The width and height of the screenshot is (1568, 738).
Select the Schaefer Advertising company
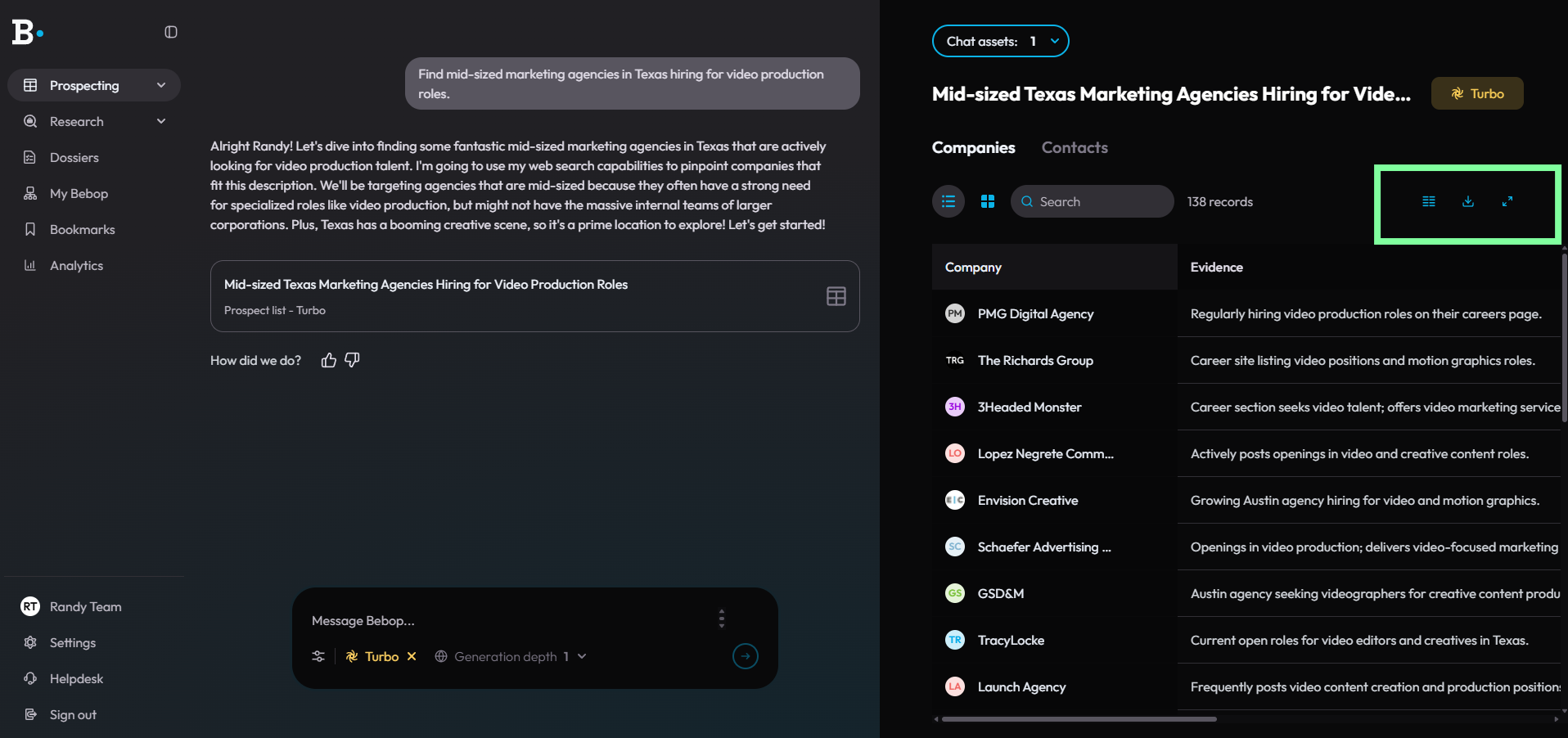[1044, 547]
